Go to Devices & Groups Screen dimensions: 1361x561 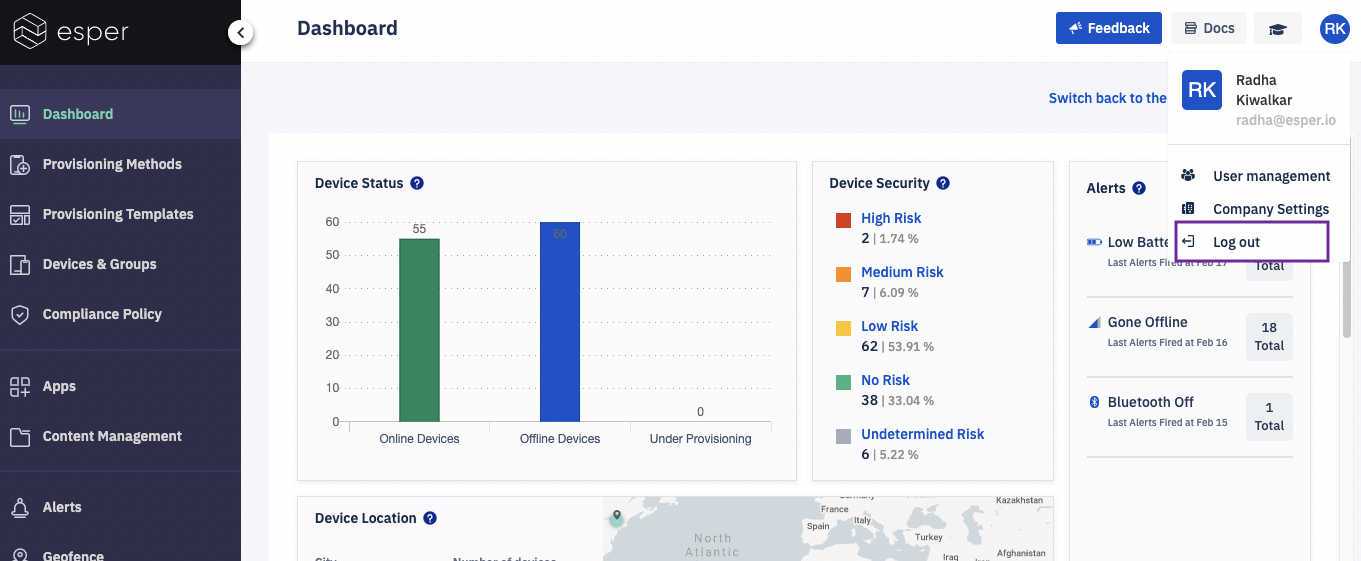99,264
